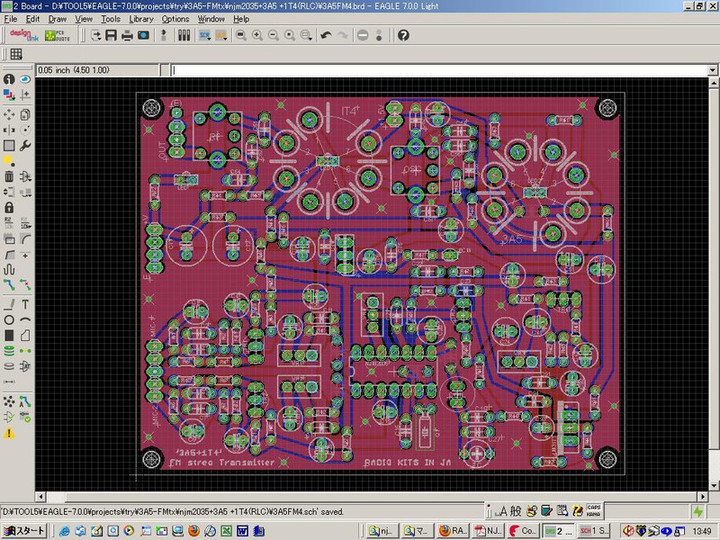
Task: Click the Undo arrow icon
Action: click(326, 35)
